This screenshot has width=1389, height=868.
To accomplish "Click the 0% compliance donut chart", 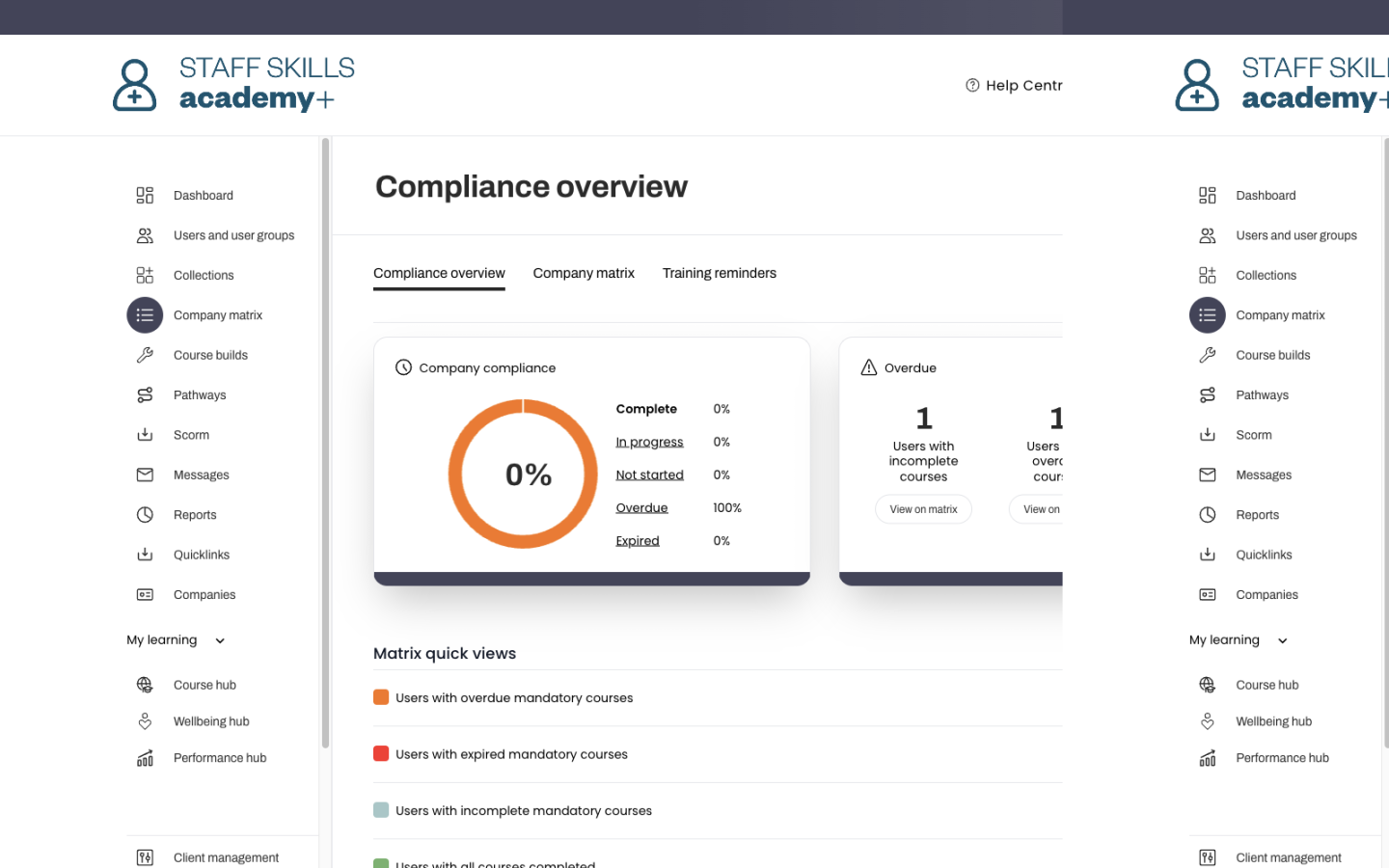I will click(x=523, y=475).
